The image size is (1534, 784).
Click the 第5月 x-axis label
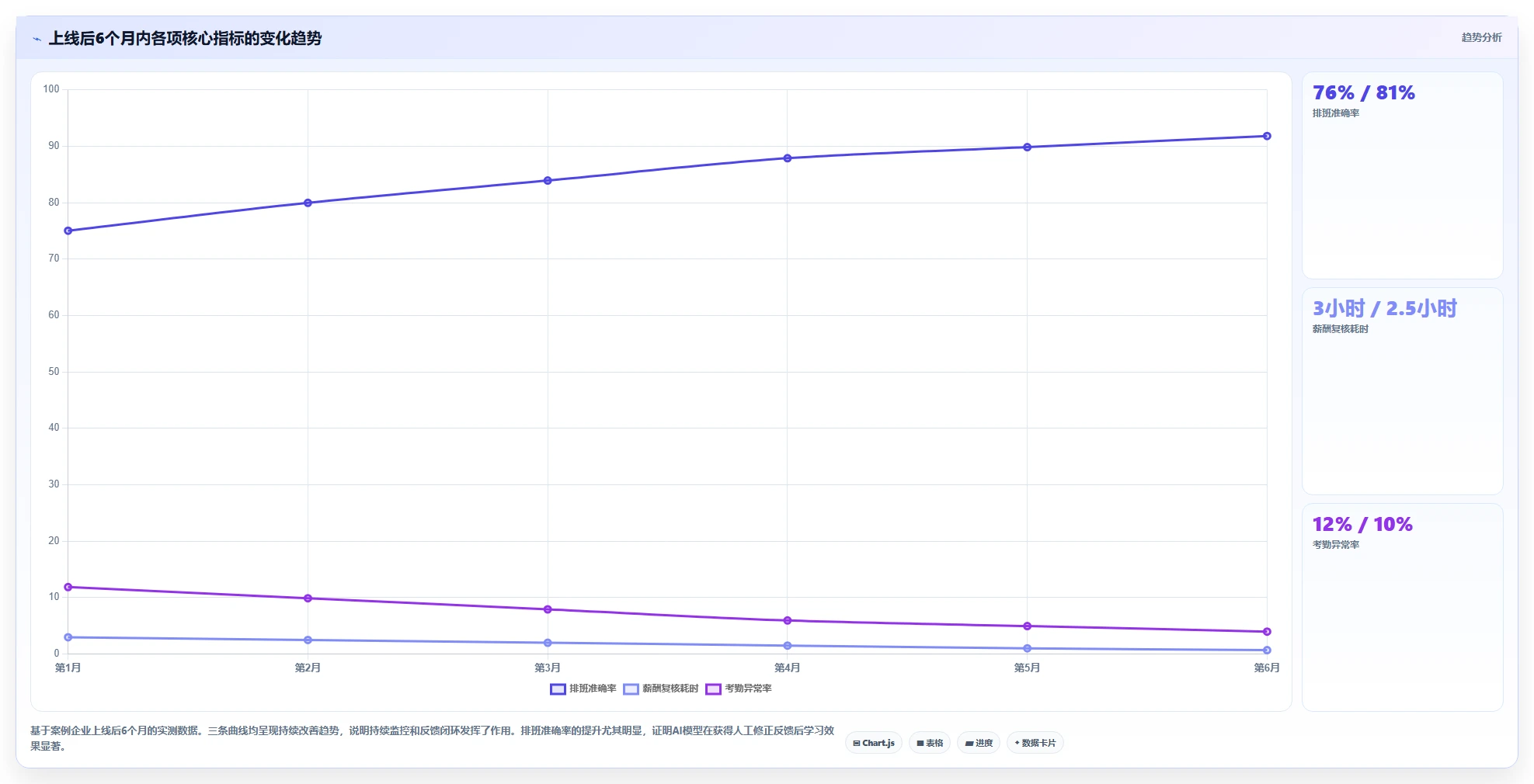click(x=1027, y=668)
